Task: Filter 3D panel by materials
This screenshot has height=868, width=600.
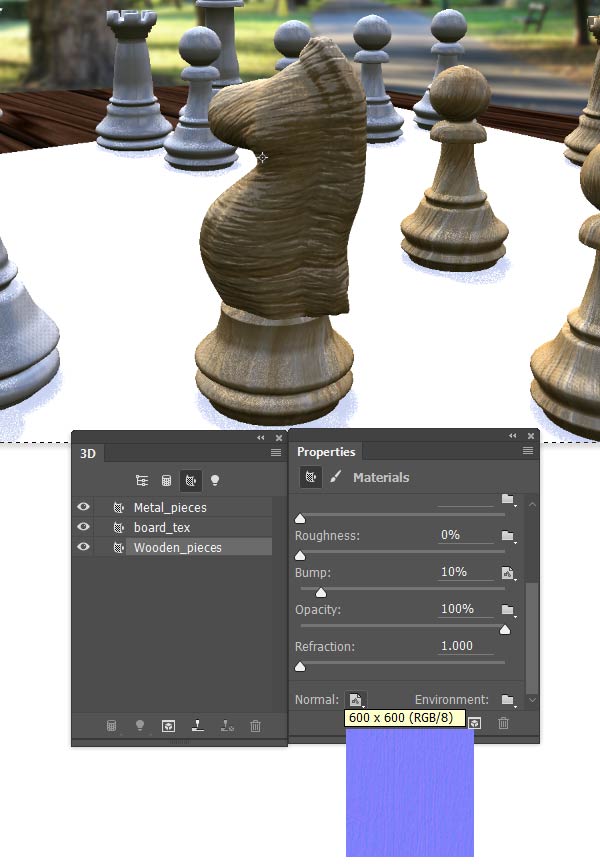Action: (x=191, y=480)
